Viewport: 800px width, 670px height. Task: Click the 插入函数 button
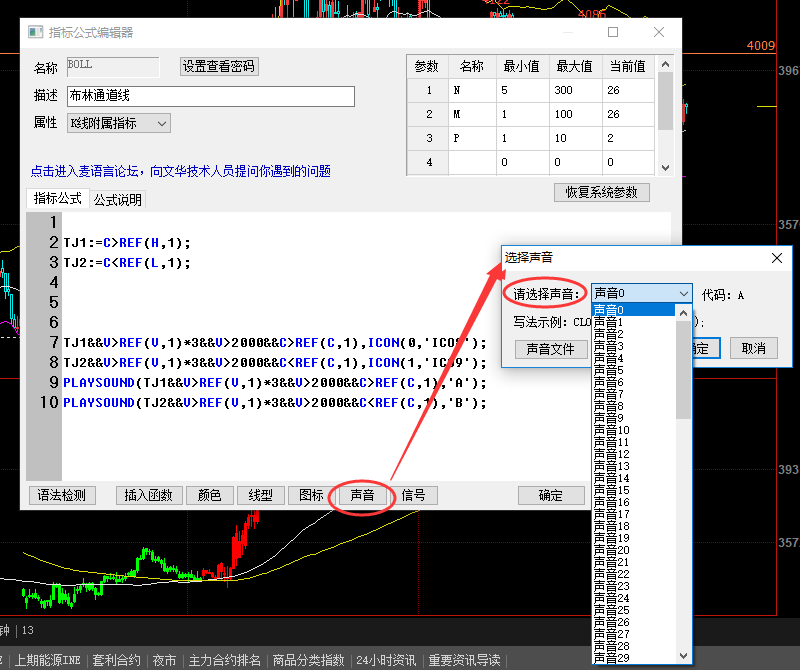pyautogui.click(x=148, y=495)
